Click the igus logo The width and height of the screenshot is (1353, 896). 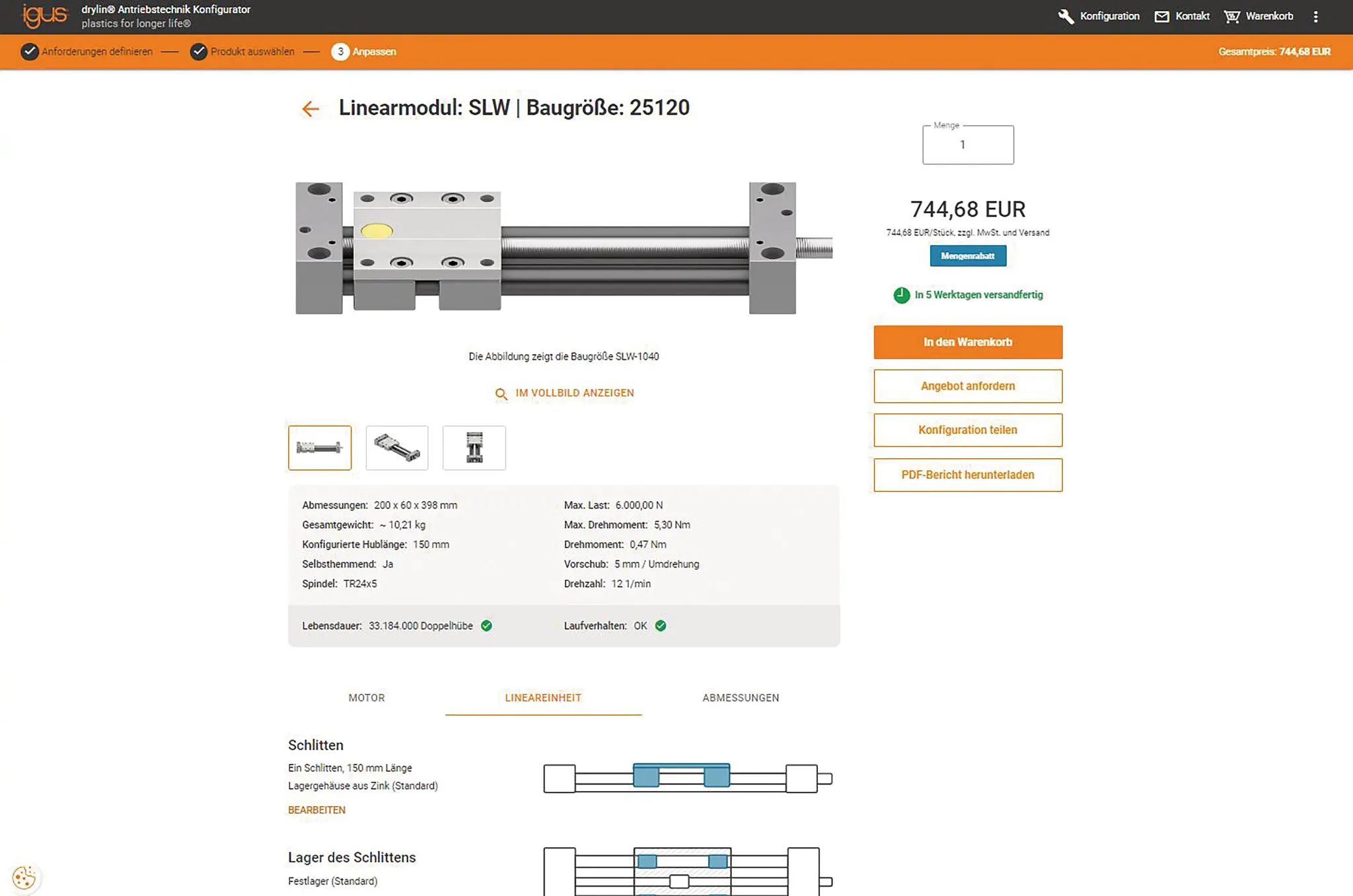(x=44, y=16)
